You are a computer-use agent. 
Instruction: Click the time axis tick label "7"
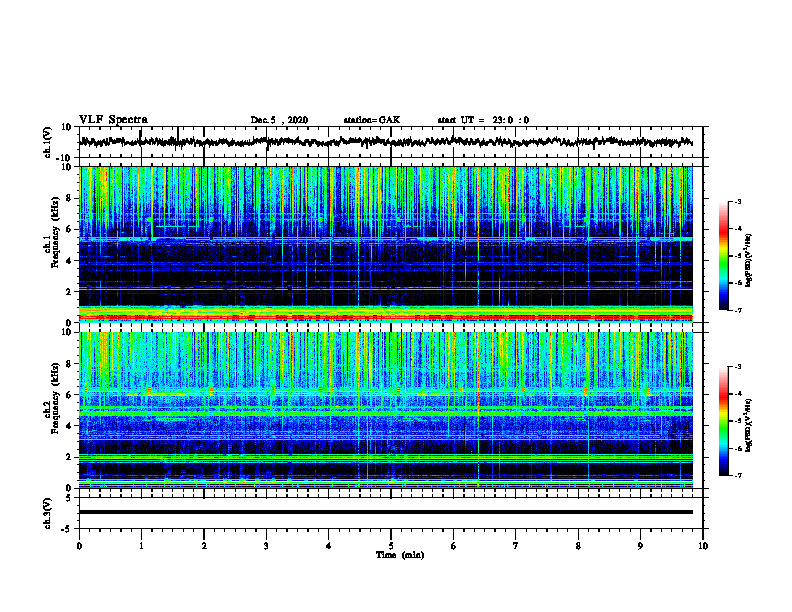(x=516, y=546)
